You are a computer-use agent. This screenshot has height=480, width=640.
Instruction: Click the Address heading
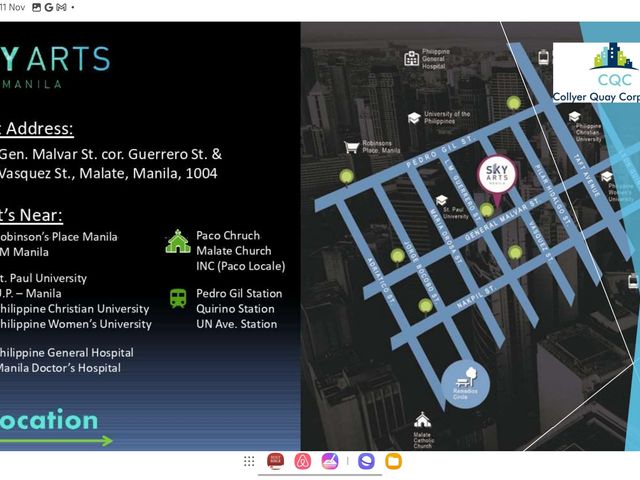click(x=40, y=129)
